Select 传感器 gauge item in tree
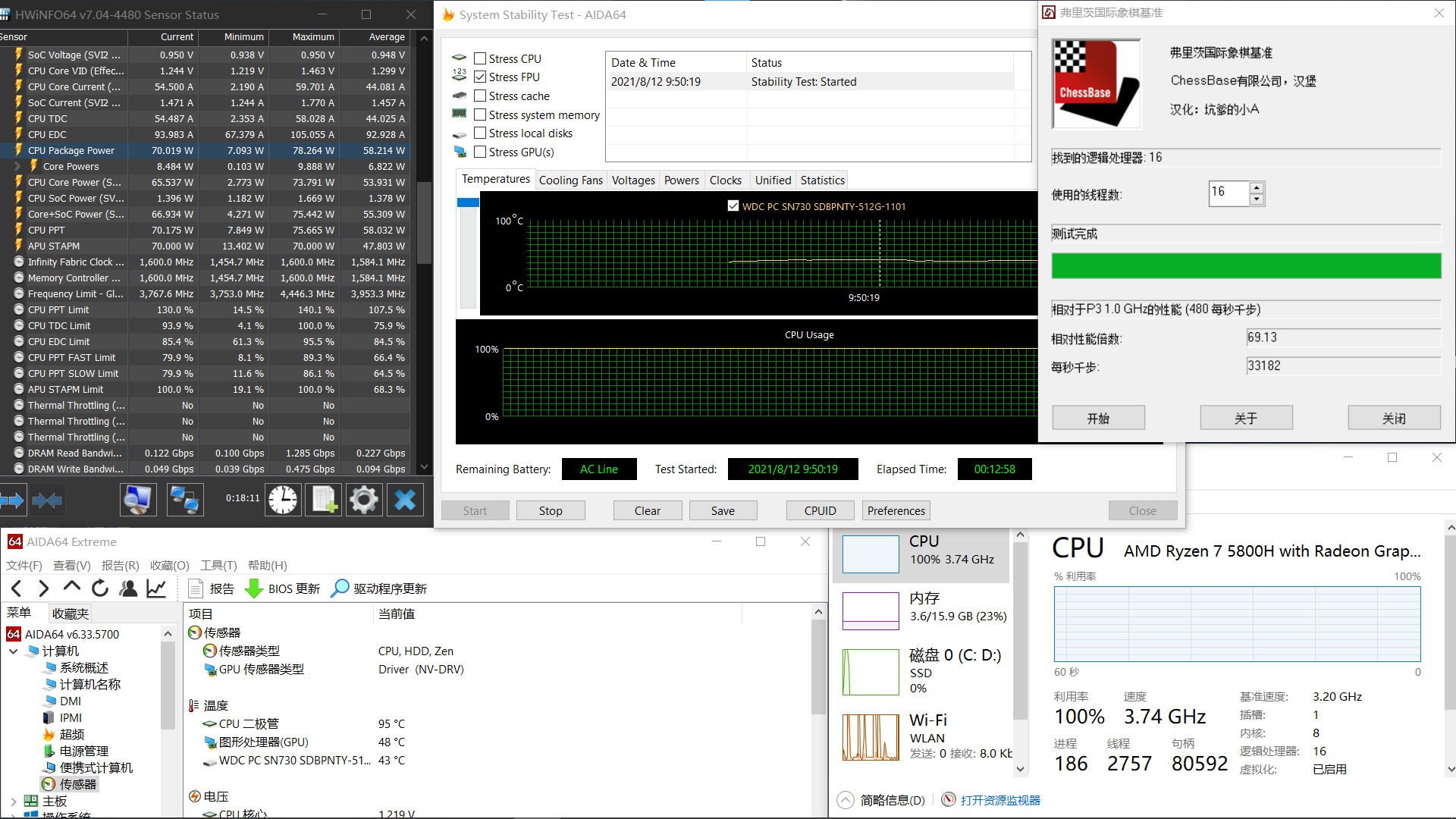 coord(70,784)
